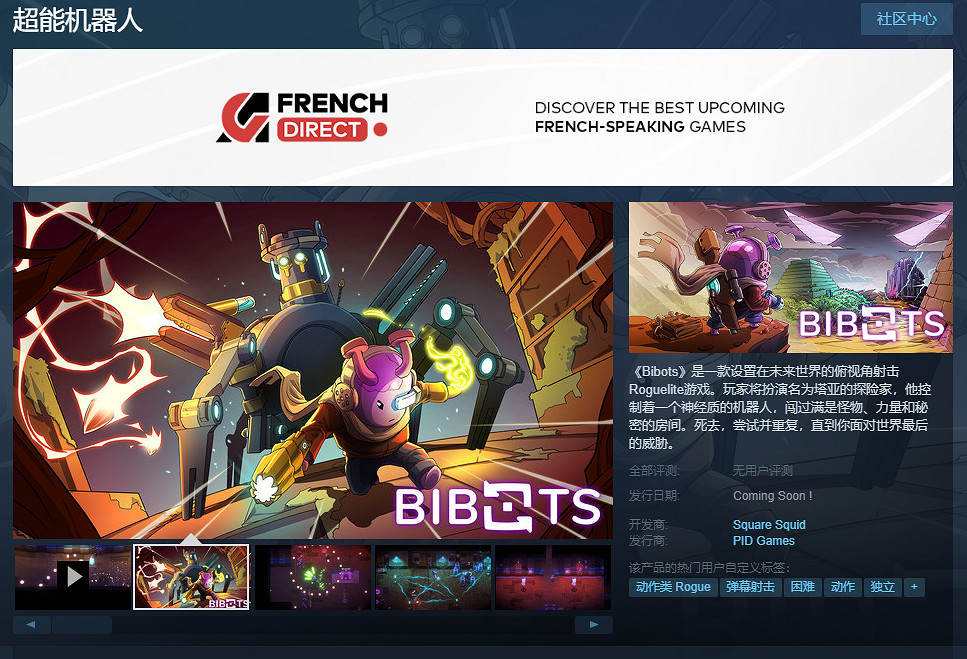Image resolution: width=967 pixels, height=659 pixels.
Task: Open the 社区中心 community hub
Action: [x=907, y=19]
